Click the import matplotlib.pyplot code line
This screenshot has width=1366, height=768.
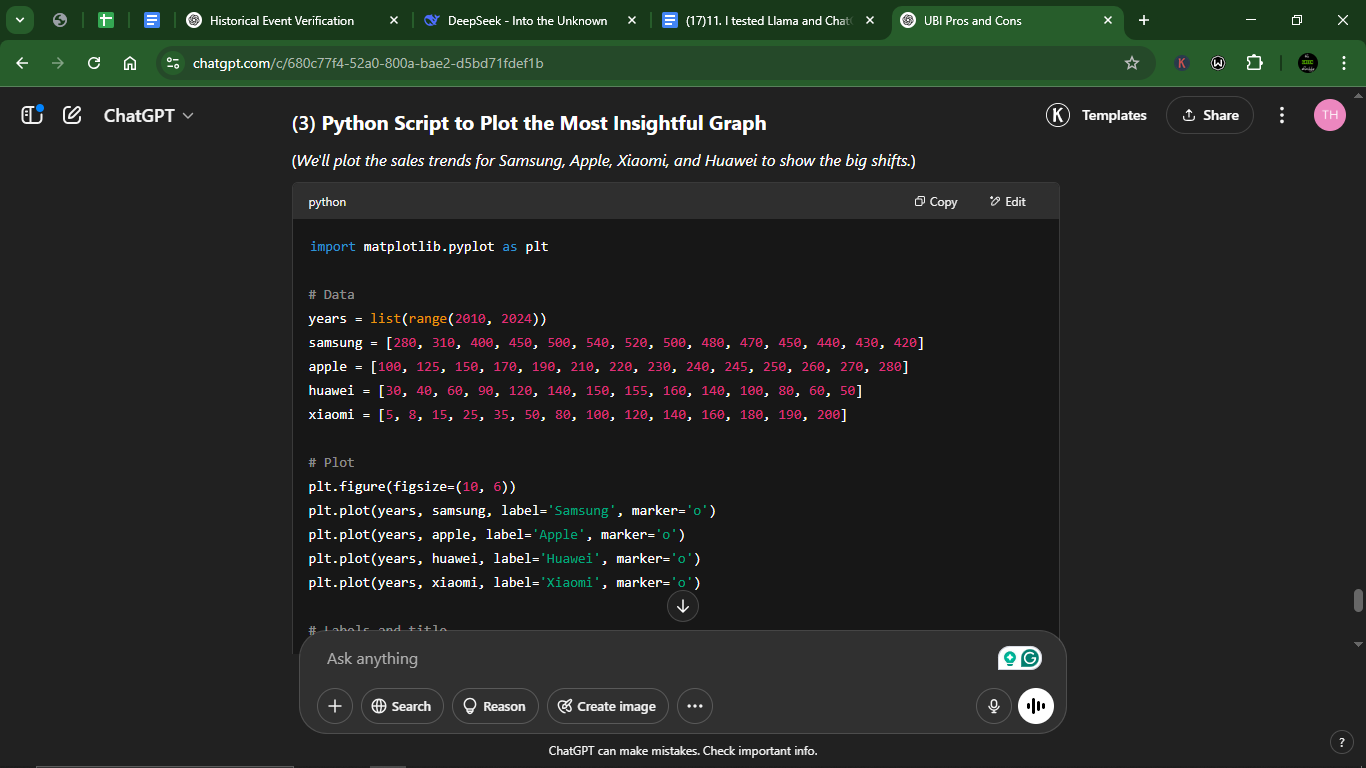(429, 246)
